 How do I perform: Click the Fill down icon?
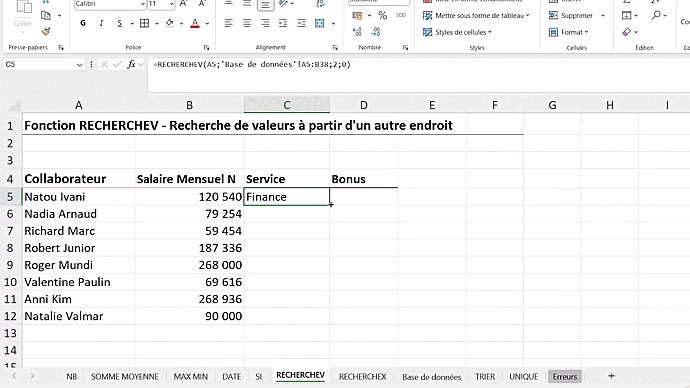(626, 15)
